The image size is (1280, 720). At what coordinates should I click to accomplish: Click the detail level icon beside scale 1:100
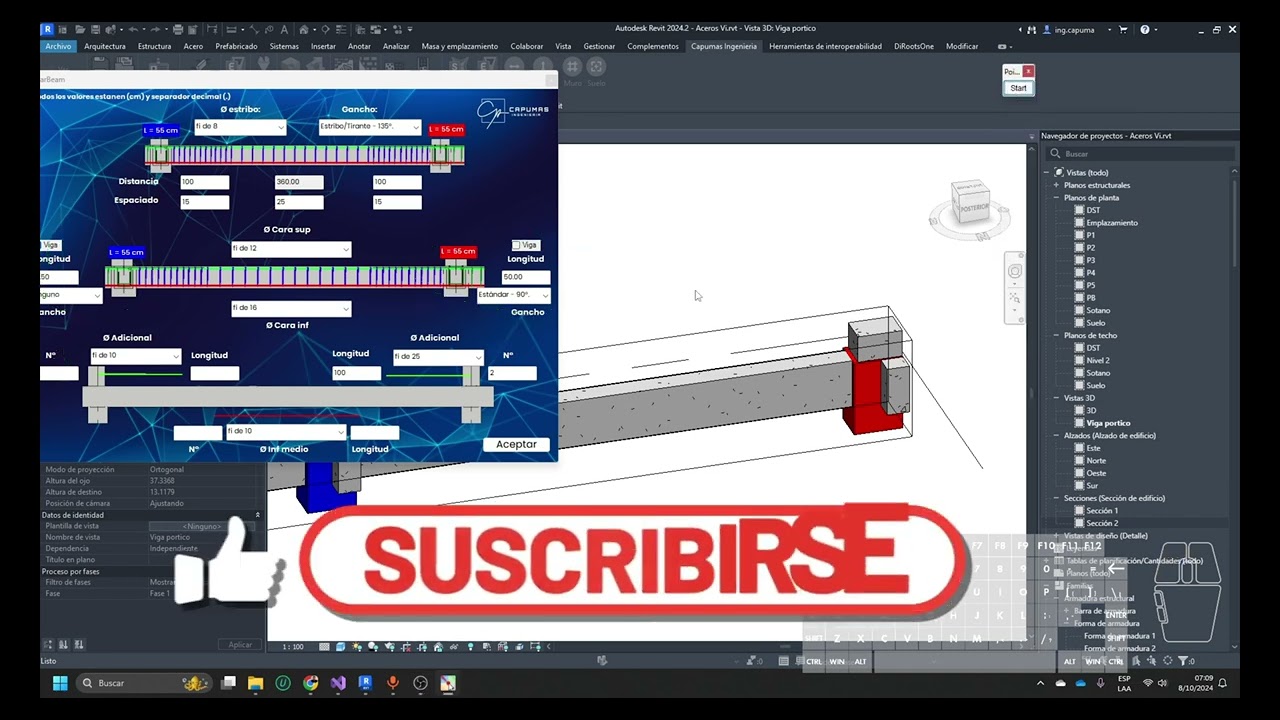click(325, 646)
